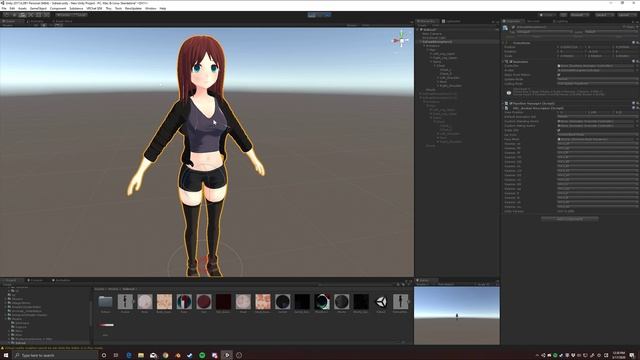The width and height of the screenshot is (640, 360).
Task: Click the Step frame button
Action: point(327,15)
